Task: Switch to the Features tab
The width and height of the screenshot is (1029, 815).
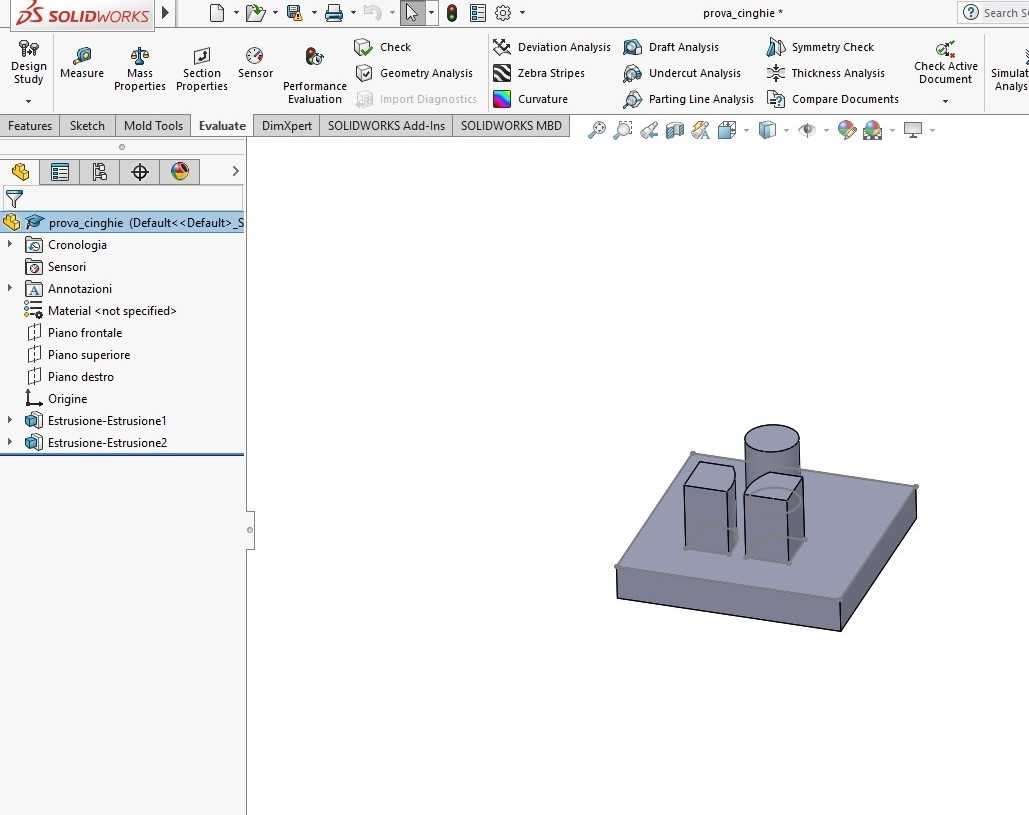Action: point(30,125)
